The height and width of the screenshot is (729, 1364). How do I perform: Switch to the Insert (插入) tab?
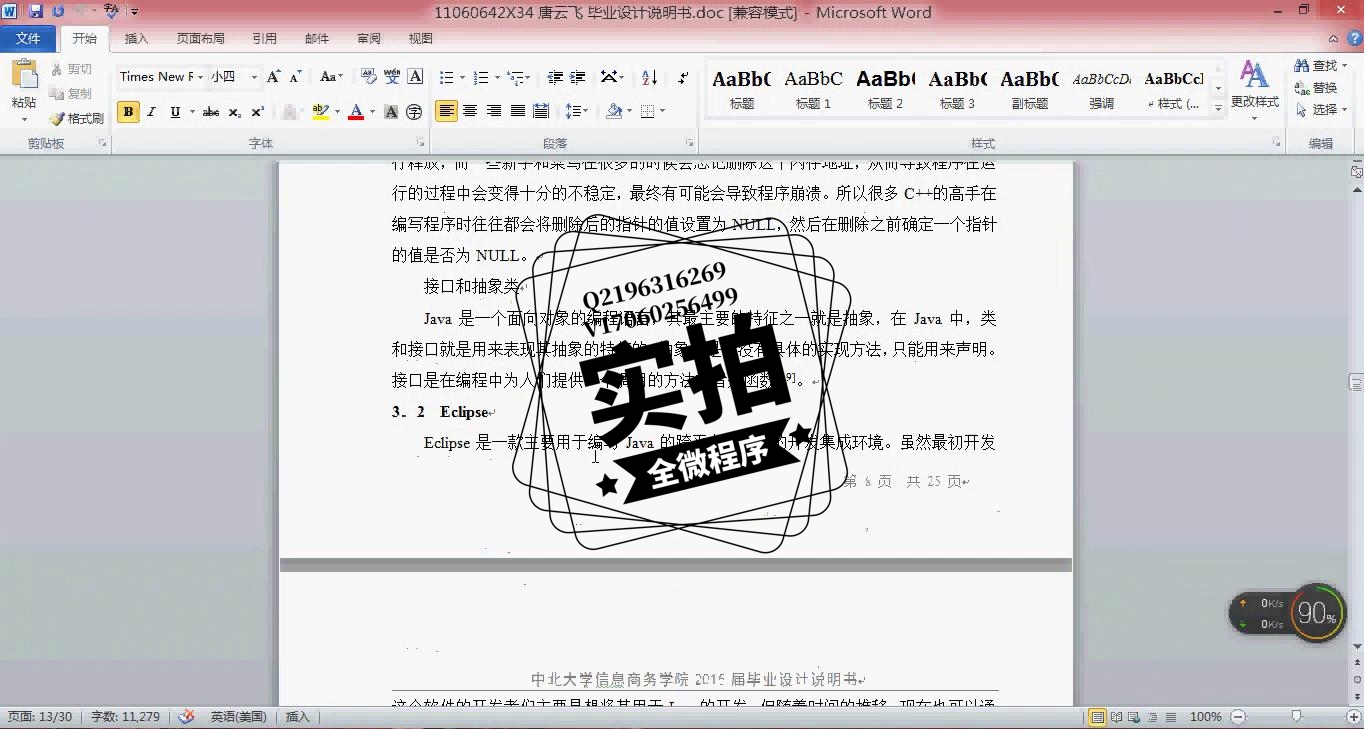136,38
